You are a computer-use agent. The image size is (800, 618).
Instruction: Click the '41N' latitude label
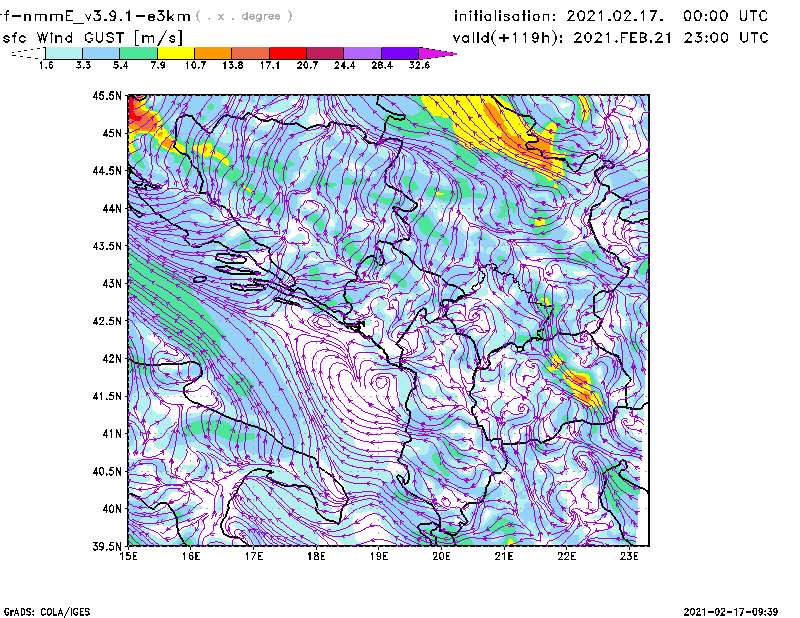[x=112, y=434]
